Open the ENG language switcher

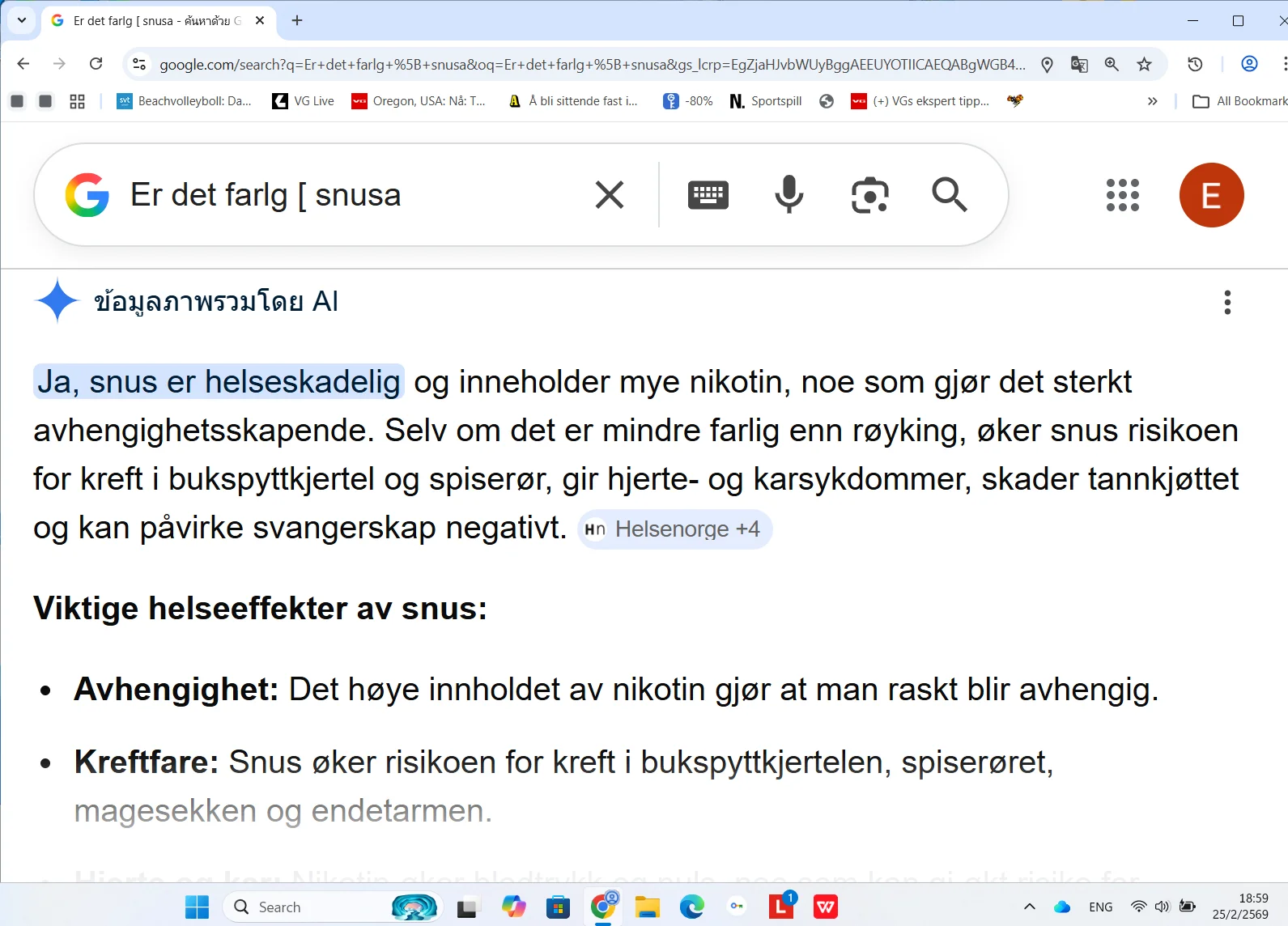coord(1100,907)
